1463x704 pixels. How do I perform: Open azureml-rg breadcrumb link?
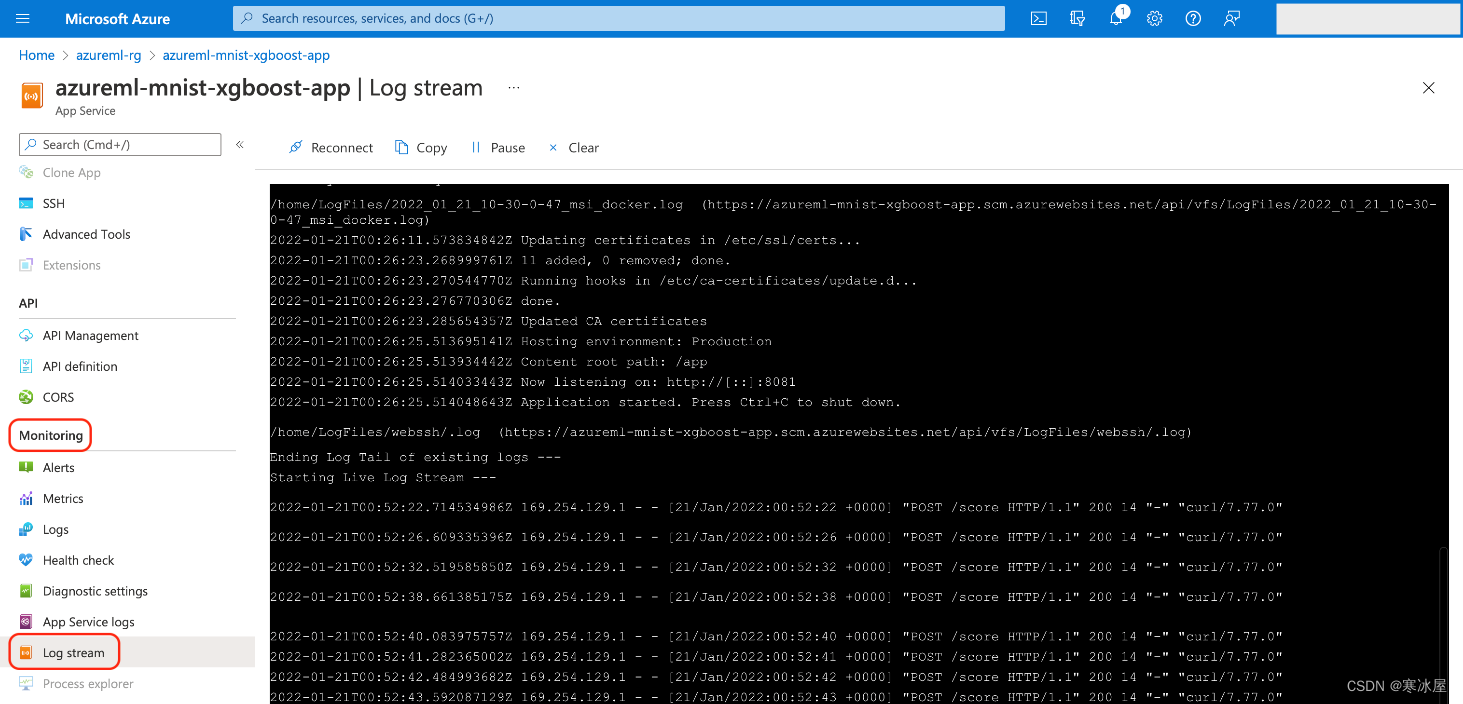(108, 55)
